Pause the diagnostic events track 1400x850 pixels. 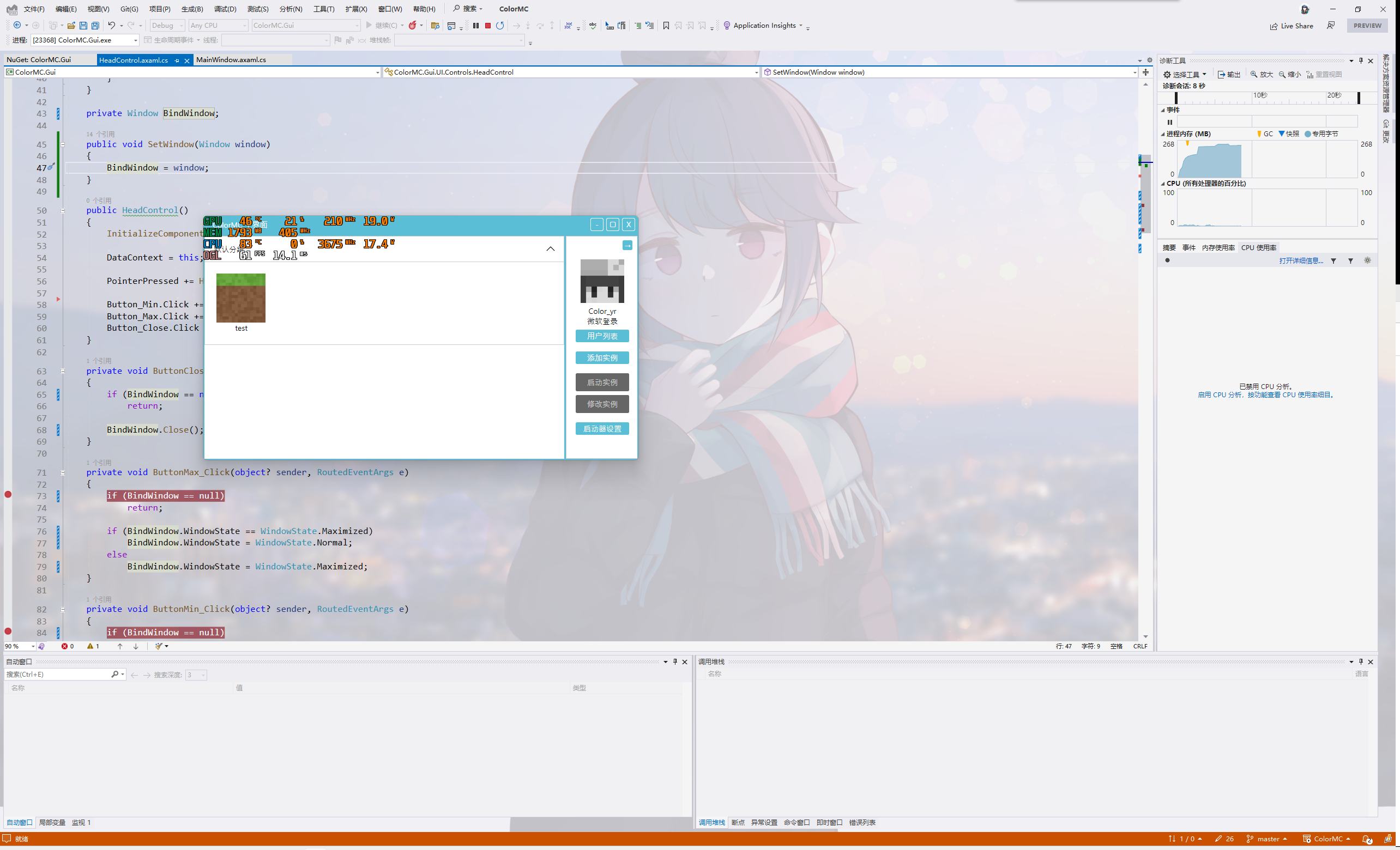(1169, 122)
